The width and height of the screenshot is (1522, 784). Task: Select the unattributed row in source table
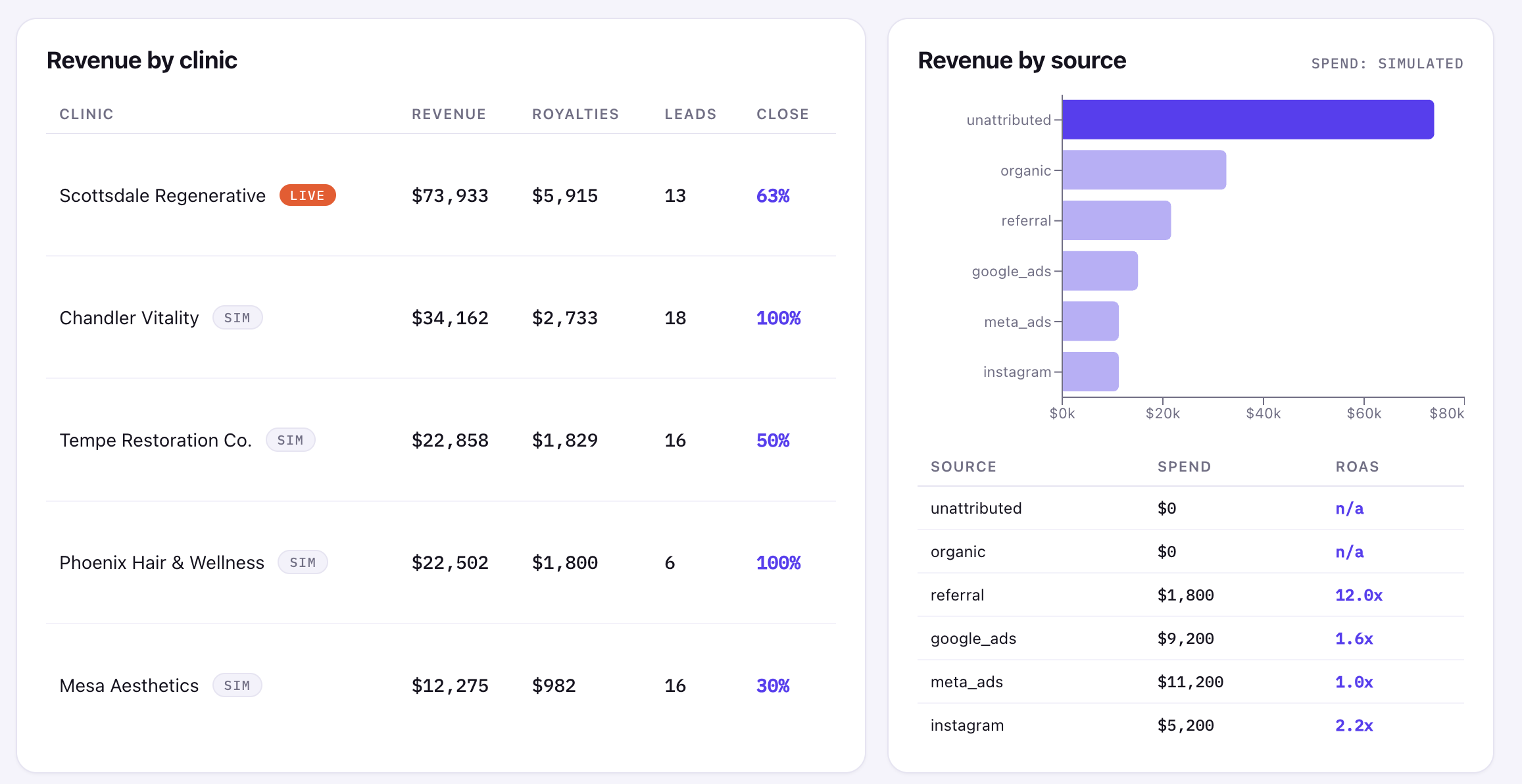tap(1191, 508)
